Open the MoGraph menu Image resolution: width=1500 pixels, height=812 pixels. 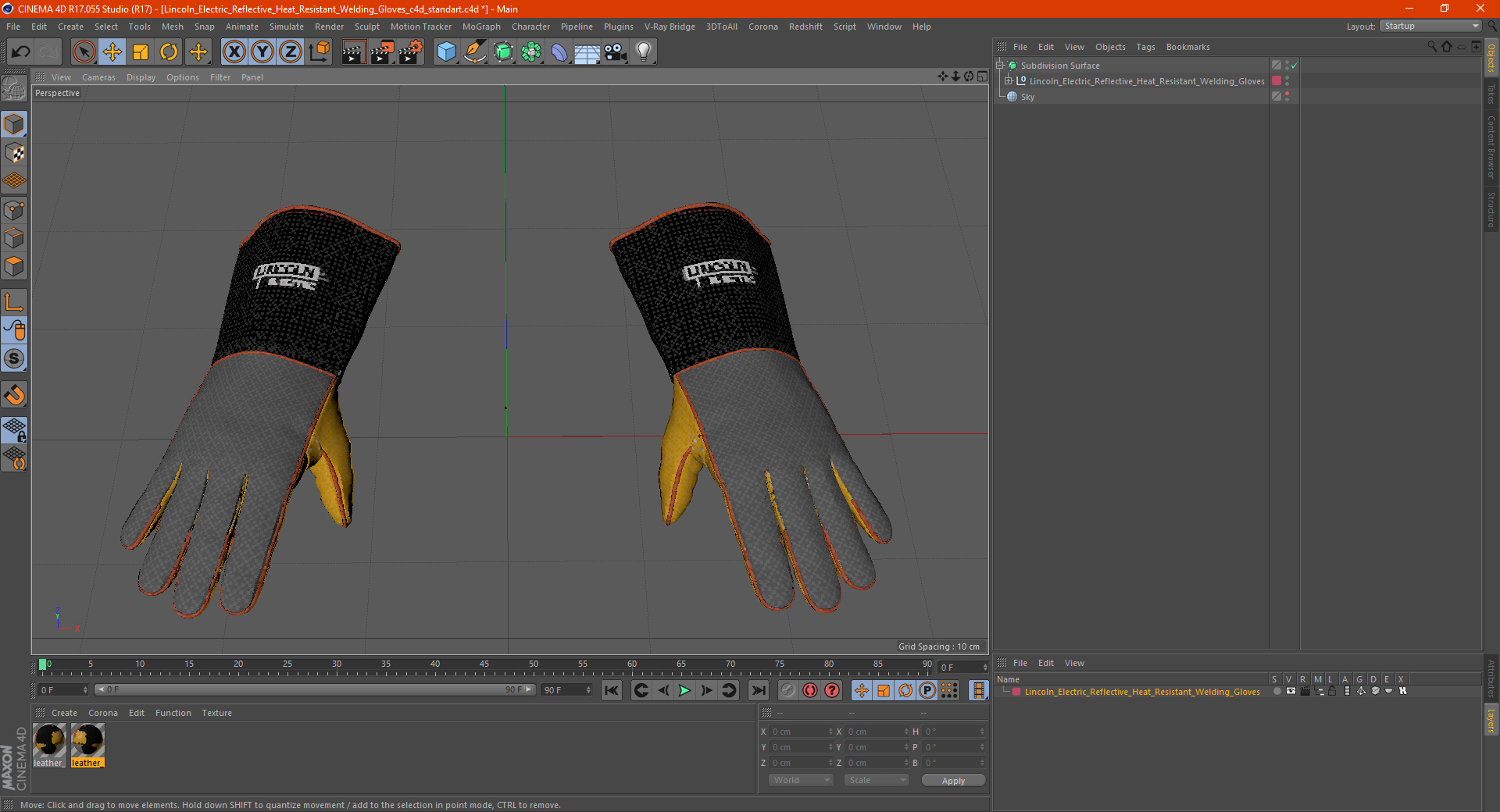pos(481,27)
